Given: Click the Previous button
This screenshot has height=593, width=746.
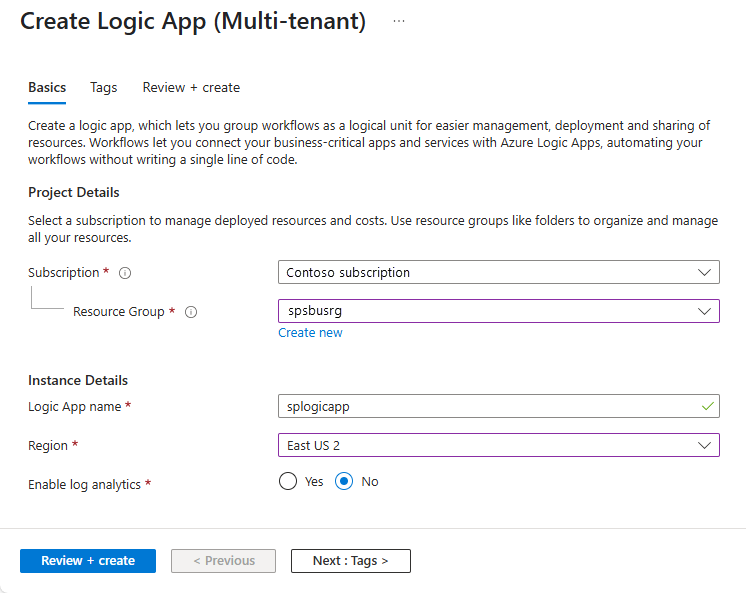Looking at the screenshot, I should 223,561.
